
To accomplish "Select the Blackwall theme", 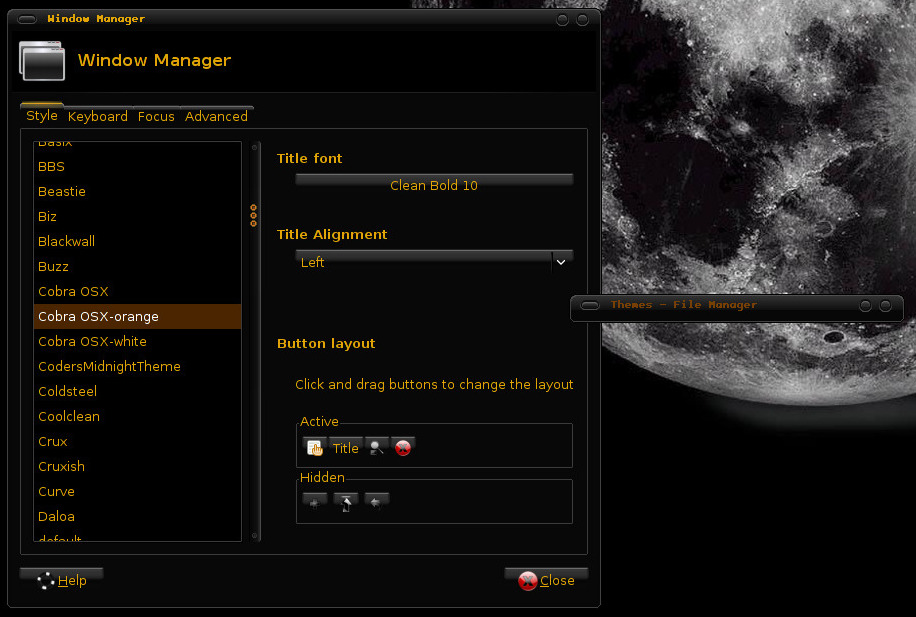I will [137, 241].
